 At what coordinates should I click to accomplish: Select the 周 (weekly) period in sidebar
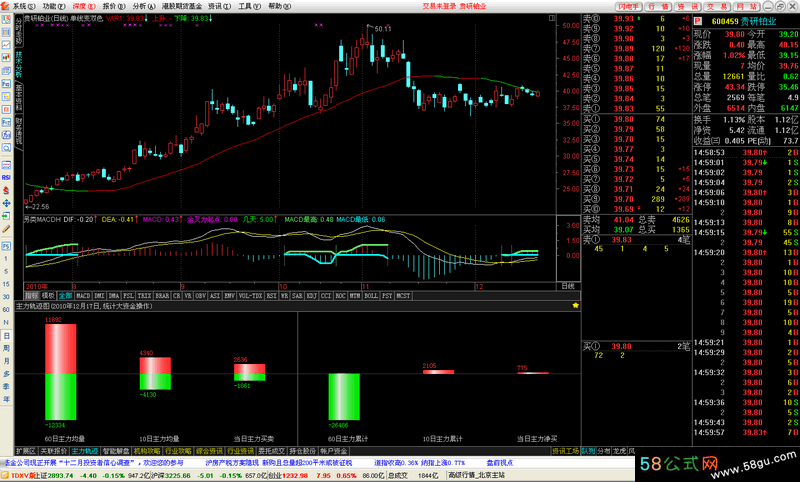(x=6, y=348)
